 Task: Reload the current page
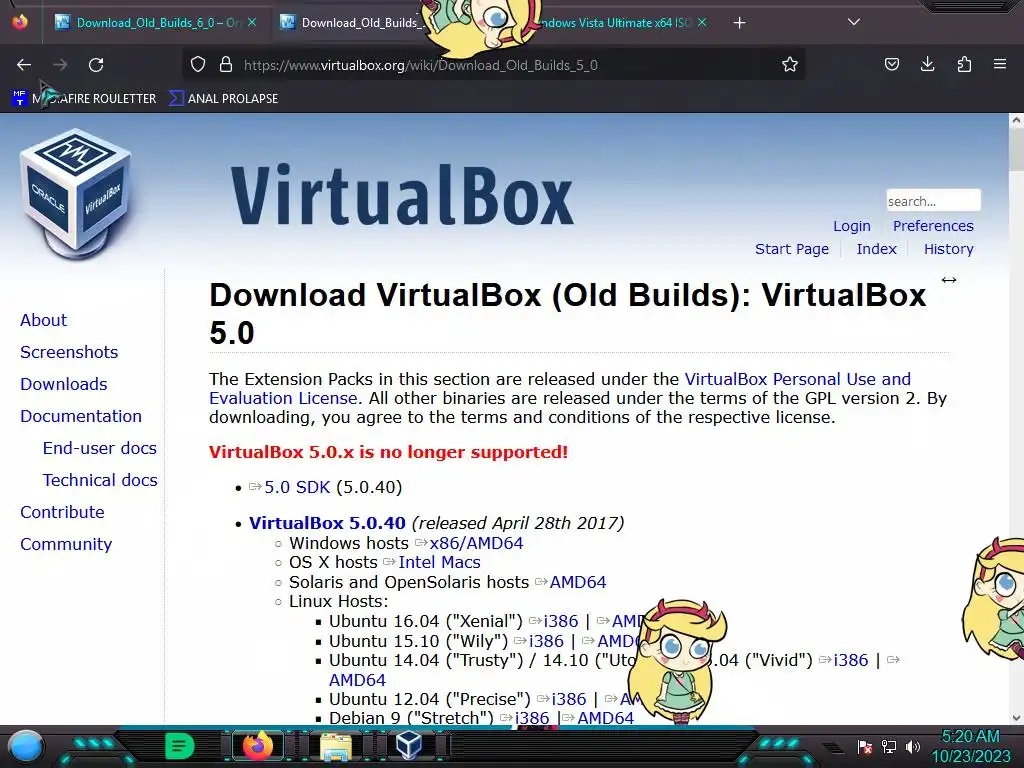(96, 65)
